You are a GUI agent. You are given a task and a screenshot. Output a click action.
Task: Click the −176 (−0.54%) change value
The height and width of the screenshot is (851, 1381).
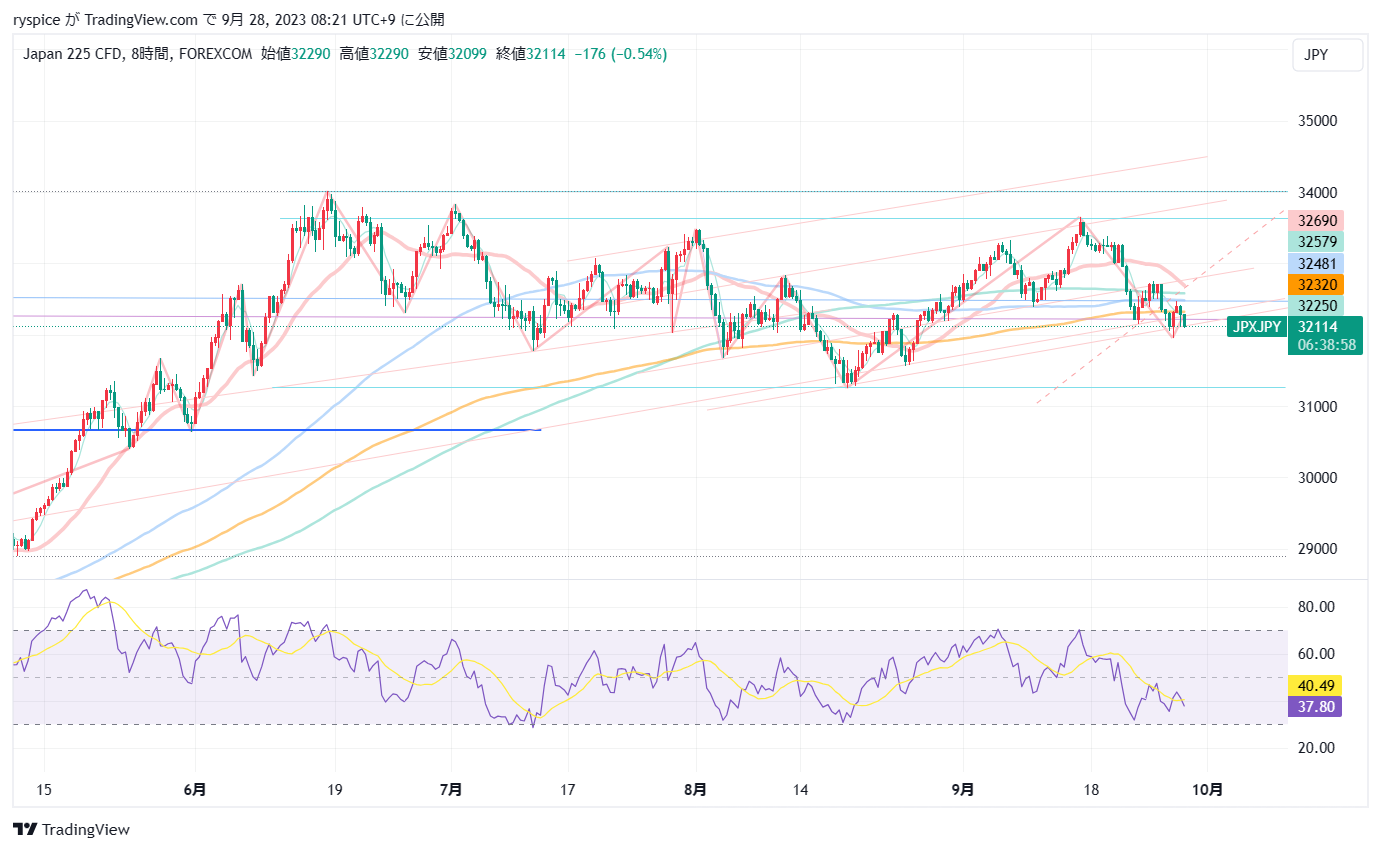tap(620, 54)
